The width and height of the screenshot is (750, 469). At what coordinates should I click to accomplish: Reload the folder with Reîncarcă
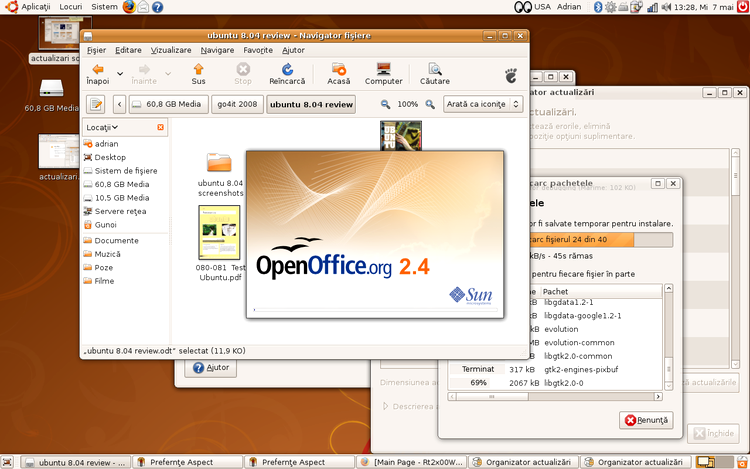tap(287, 73)
